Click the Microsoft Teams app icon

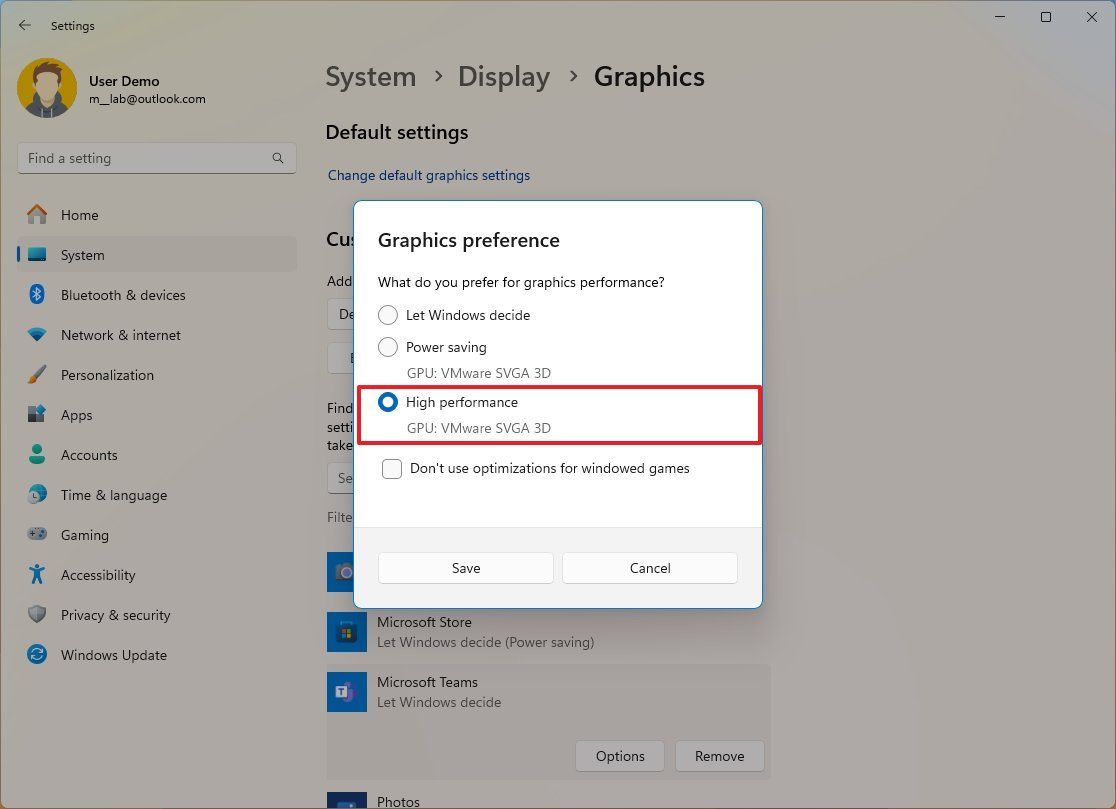pos(346,691)
